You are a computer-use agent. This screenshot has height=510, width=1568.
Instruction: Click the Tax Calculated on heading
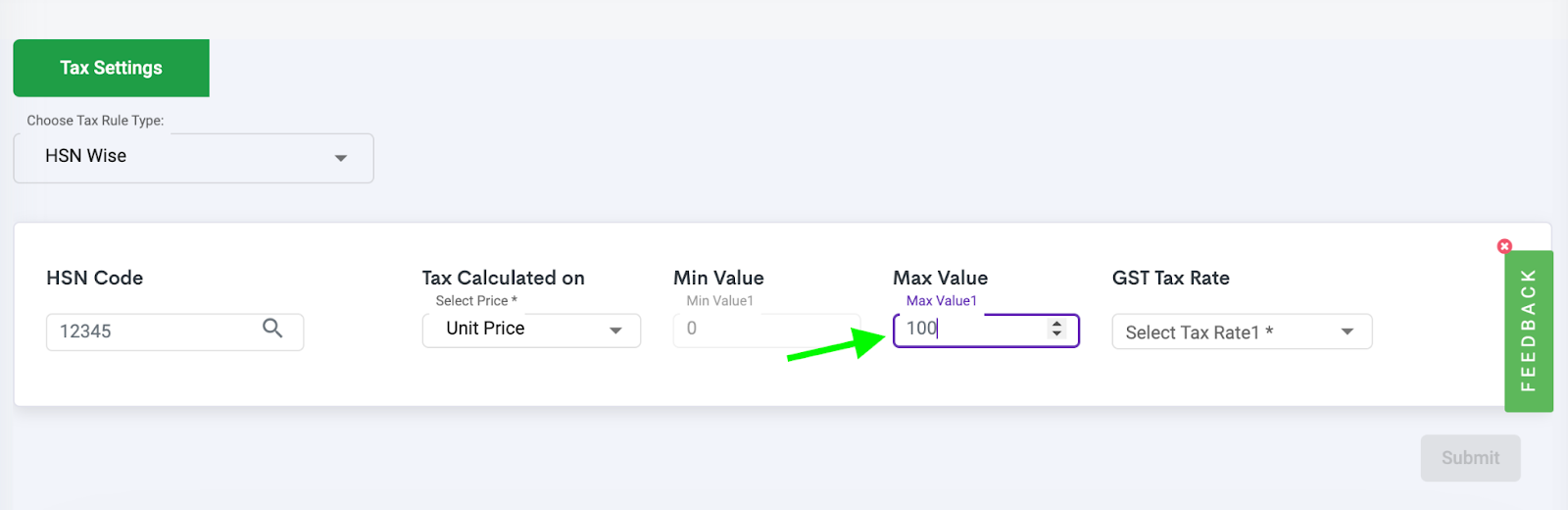click(504, 278)
